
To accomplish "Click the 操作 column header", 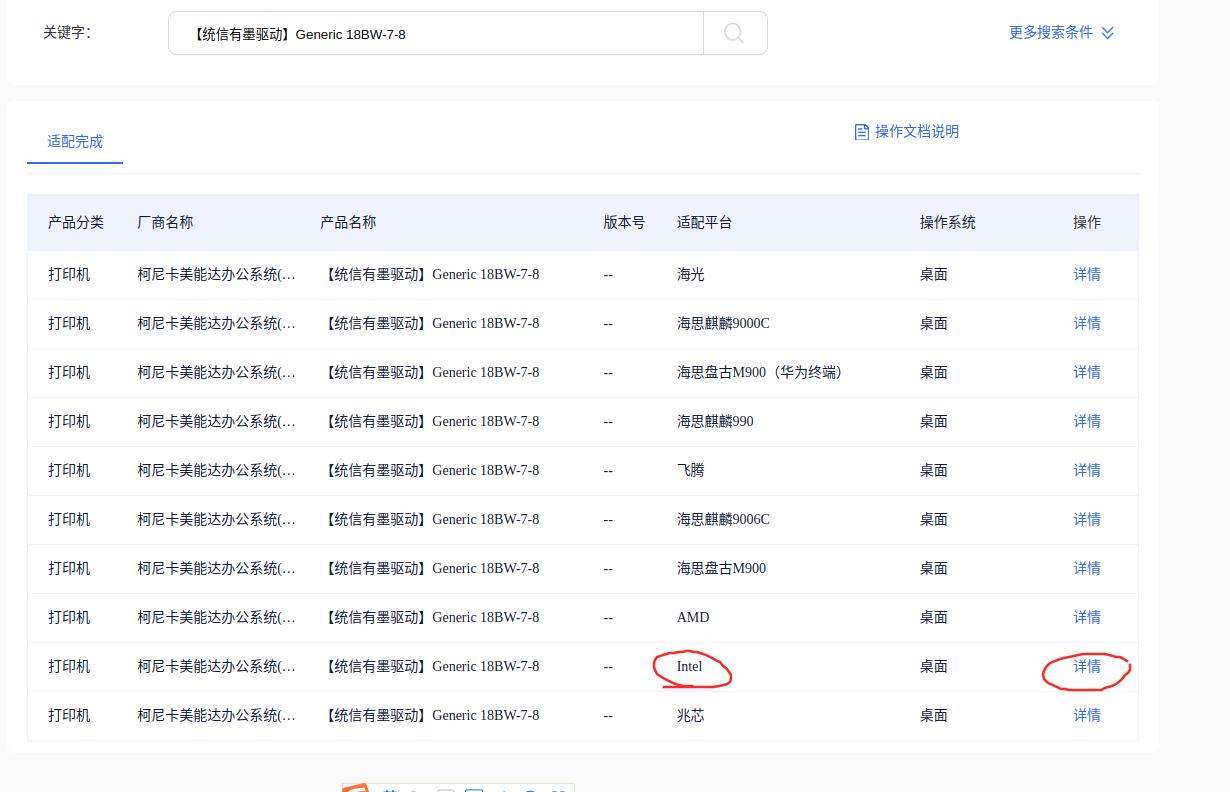I will [1087, 222].
